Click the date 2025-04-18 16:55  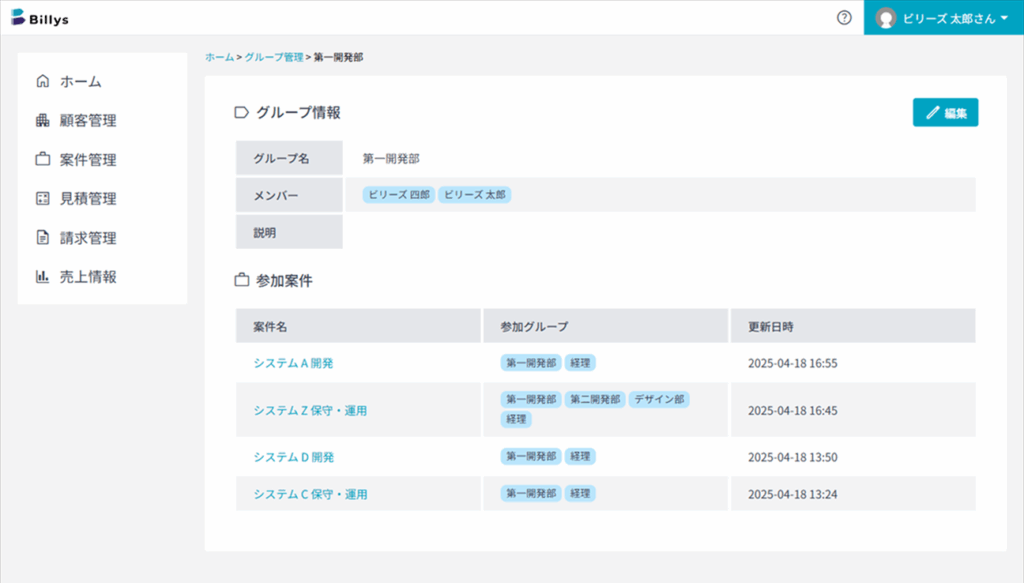point(792,363)
